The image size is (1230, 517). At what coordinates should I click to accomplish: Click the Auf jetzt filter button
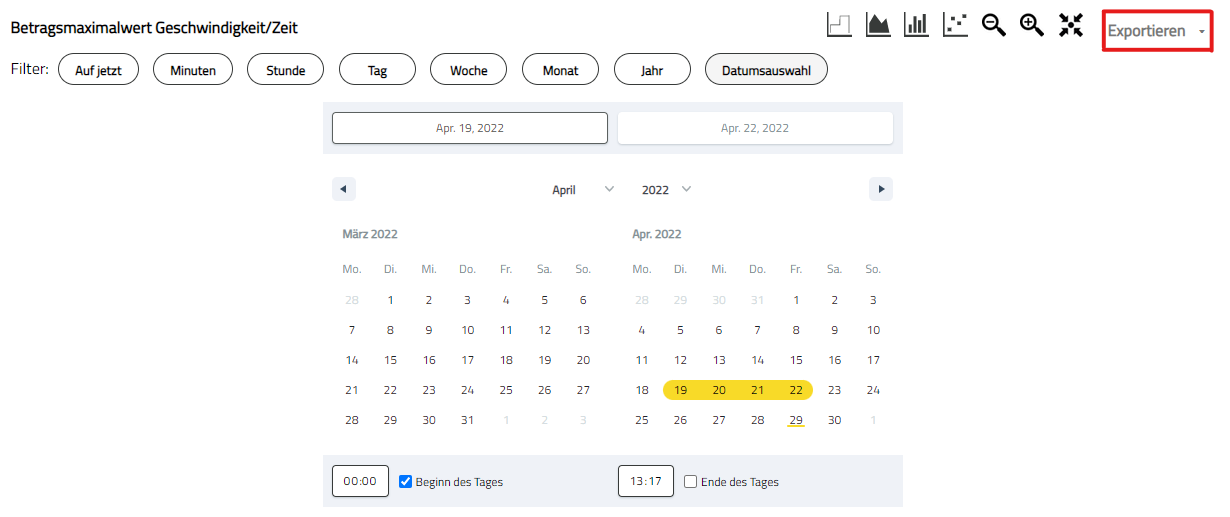pyautogui.click(x=98, y=70)
